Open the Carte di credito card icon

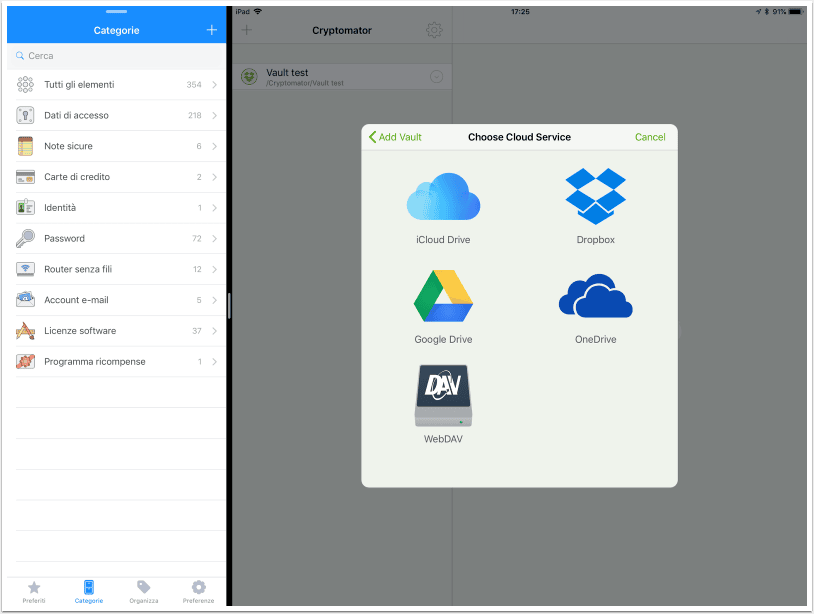(25, 177)
